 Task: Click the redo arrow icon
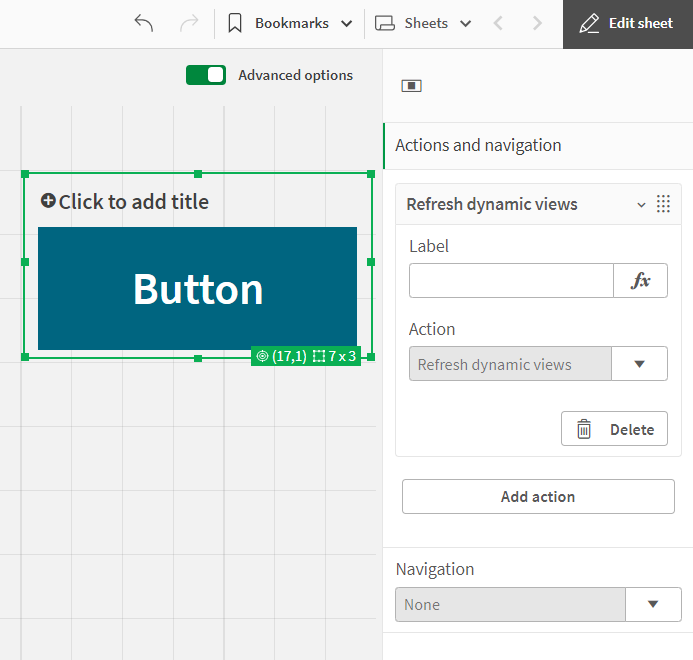(x=188, y=23)
